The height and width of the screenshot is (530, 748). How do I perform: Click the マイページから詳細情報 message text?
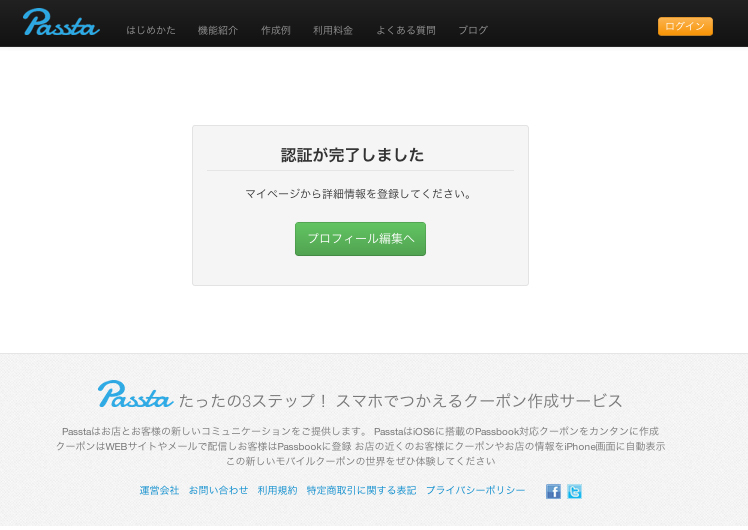(x=359, y=194)
